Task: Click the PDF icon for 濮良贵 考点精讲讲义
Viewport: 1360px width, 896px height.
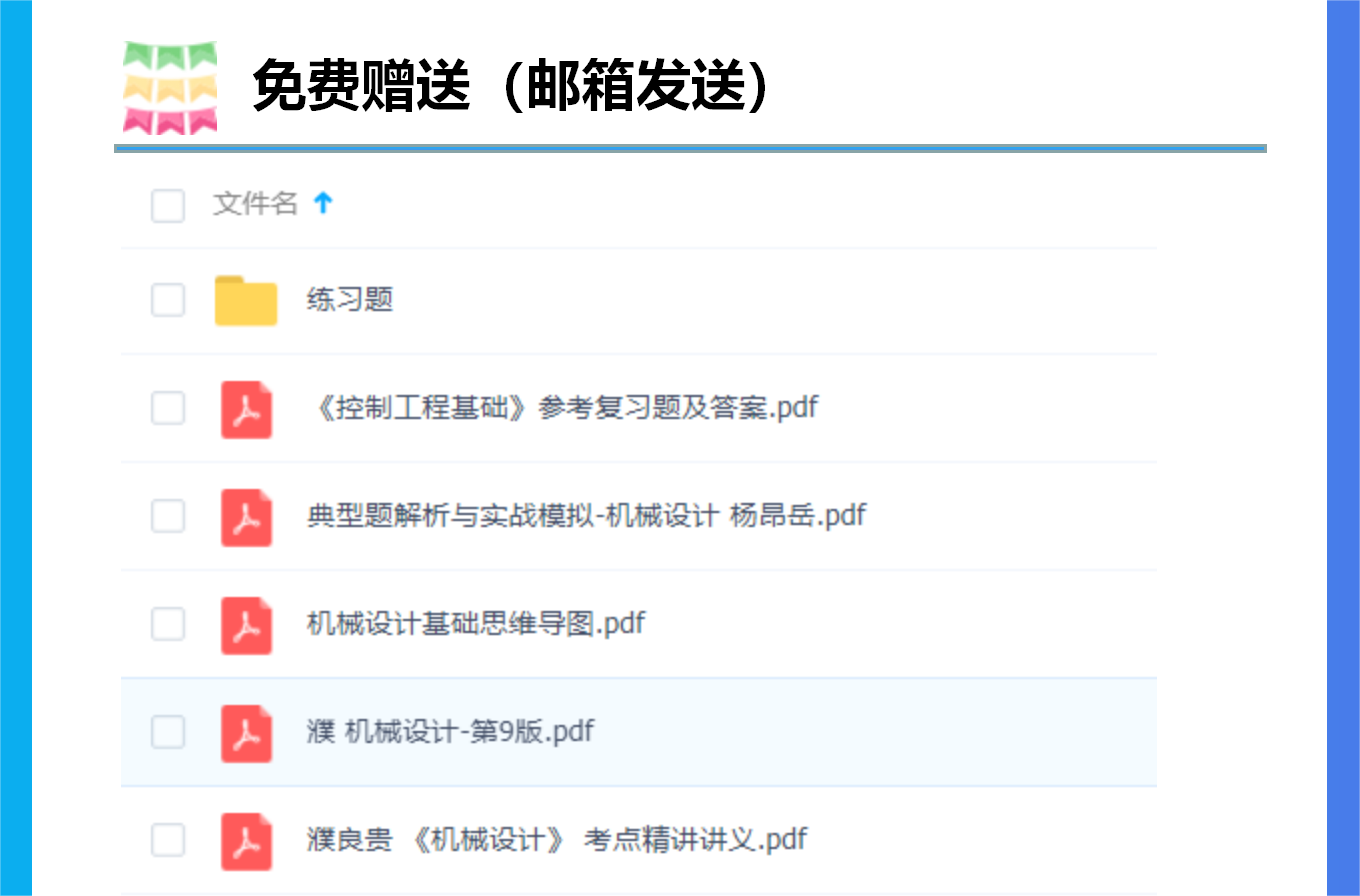Action: 246,841
